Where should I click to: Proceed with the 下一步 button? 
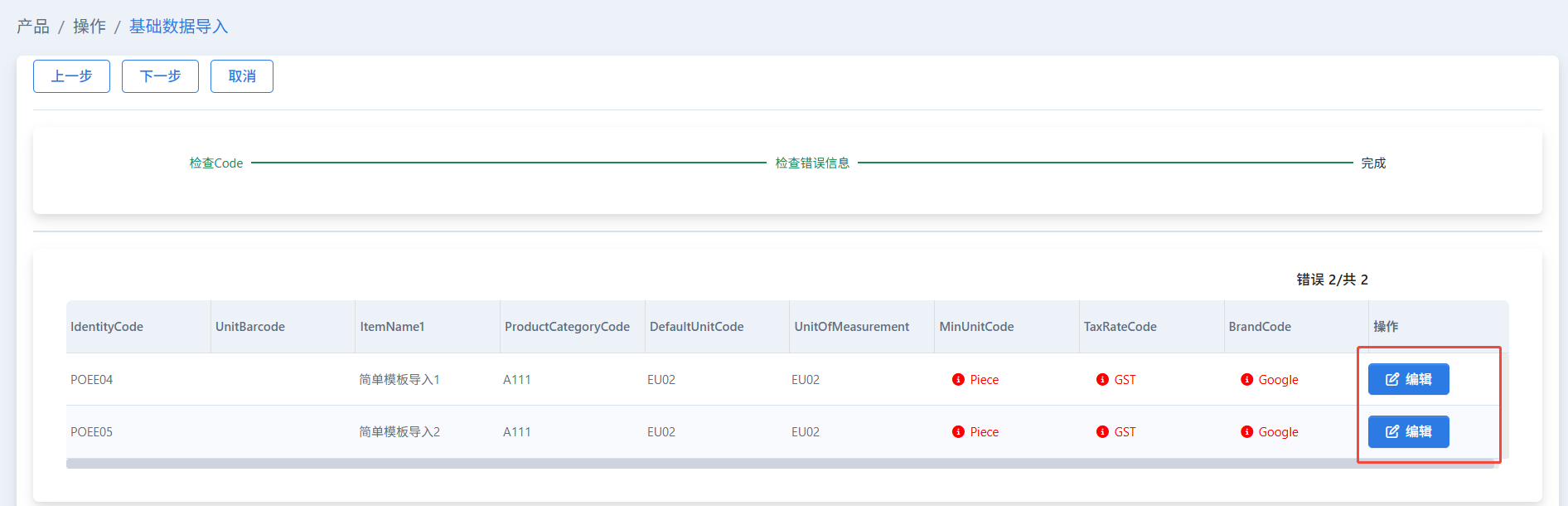pos(160,76)
